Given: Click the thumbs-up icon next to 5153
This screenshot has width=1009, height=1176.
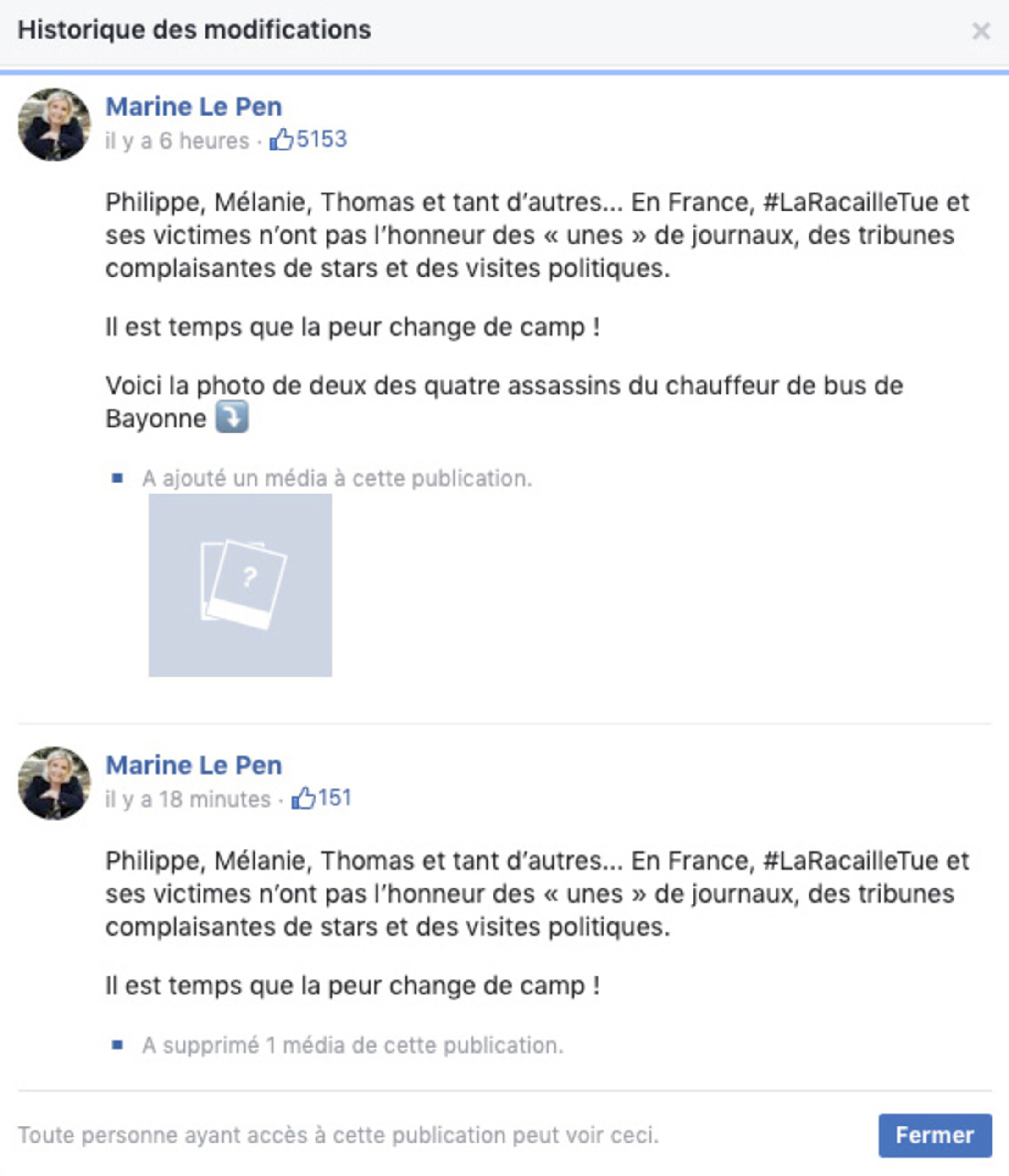Looking at the screenshot, I should point(281,139).
